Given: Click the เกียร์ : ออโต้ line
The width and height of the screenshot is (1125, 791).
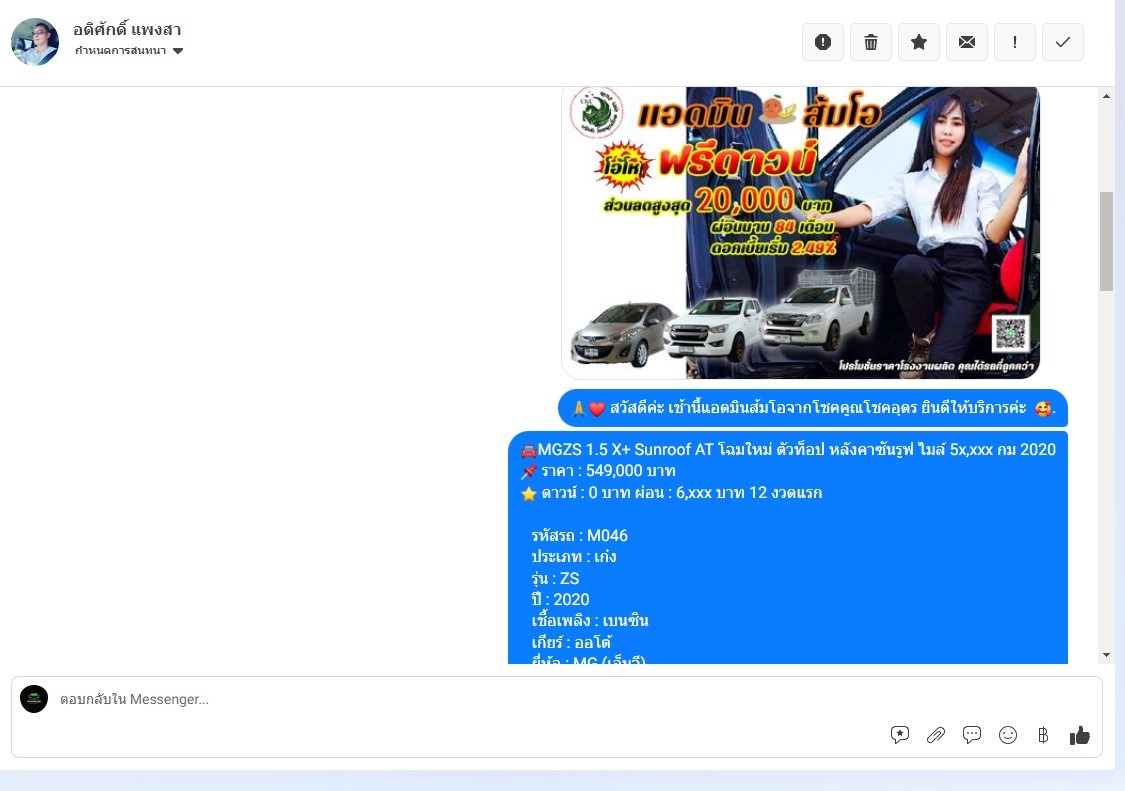Looking at the screenshot, I should pyautogui.click(x=572, y=642).
